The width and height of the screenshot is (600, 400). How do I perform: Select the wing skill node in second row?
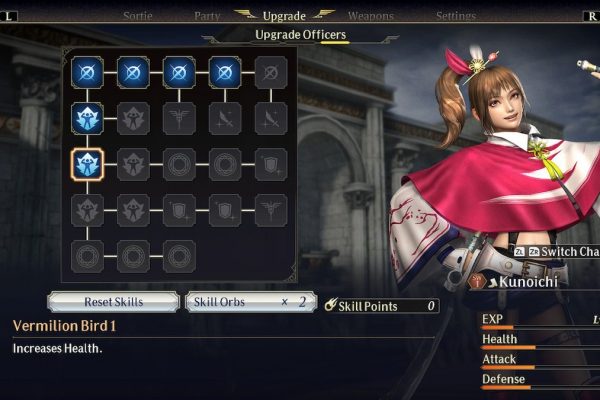(179, 118)
